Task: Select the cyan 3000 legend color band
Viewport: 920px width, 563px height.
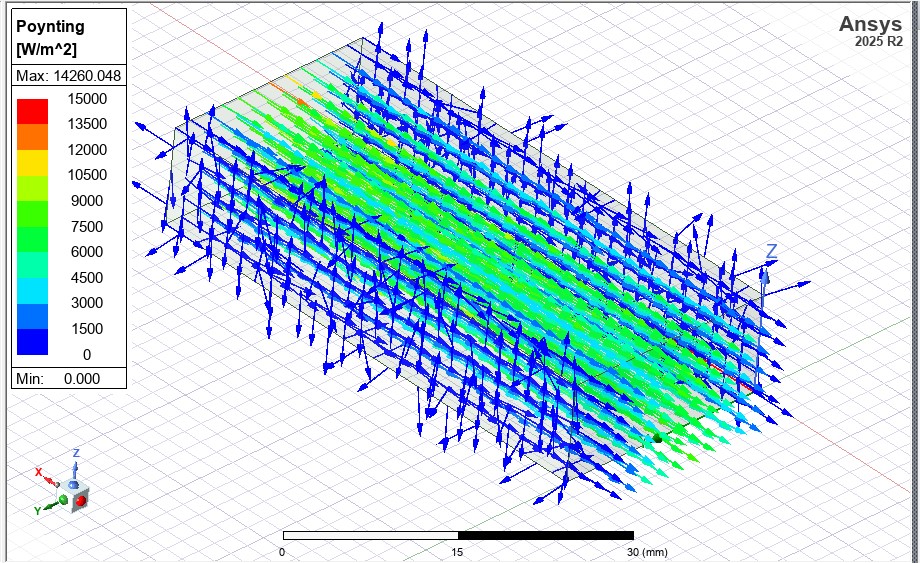Action: tap(32, 290)
